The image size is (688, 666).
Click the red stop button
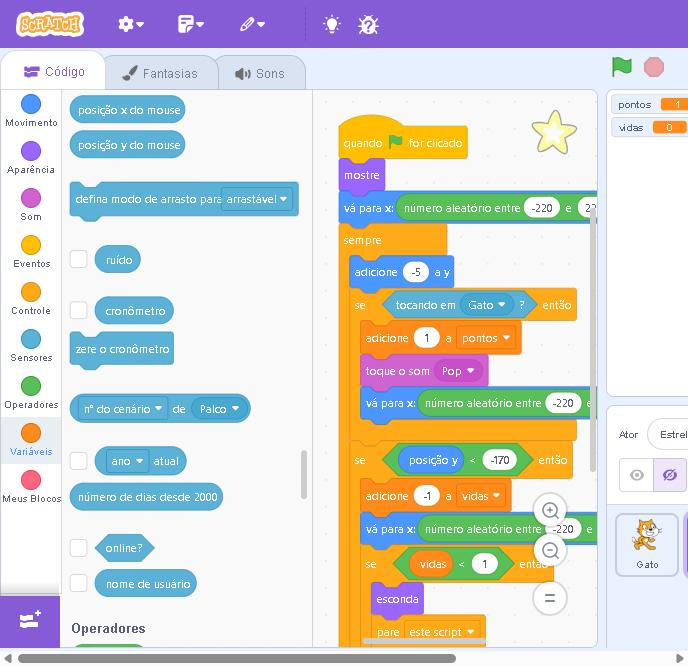653,67
